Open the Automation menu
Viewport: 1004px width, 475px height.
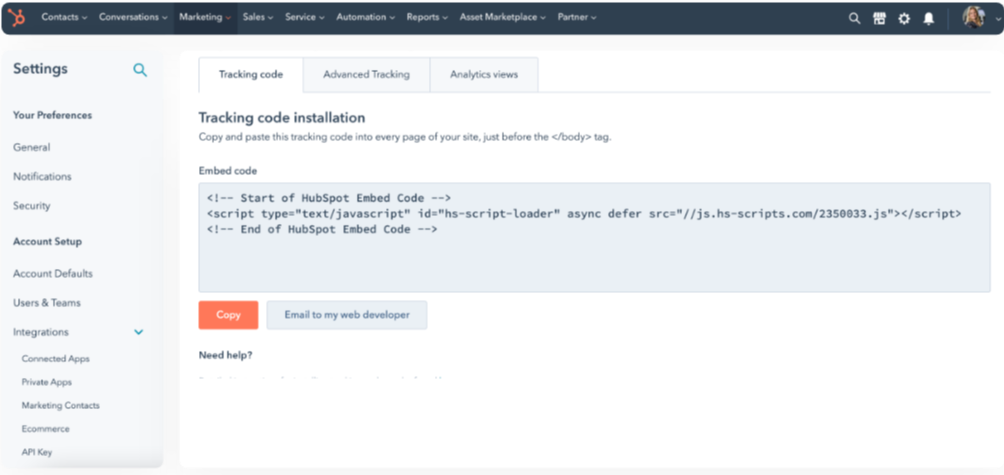(x=366, y=17)
